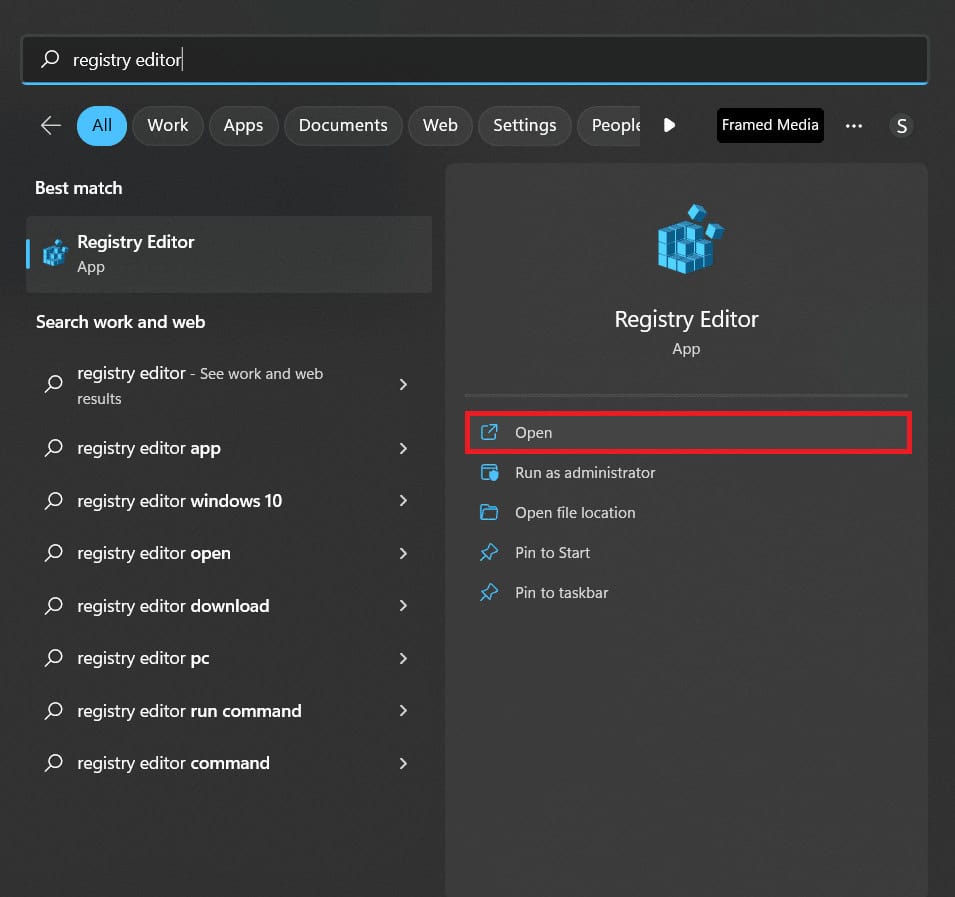Switch to the Documents filter tab
This screenshot has width=955, height=897.
pos(343,125)
